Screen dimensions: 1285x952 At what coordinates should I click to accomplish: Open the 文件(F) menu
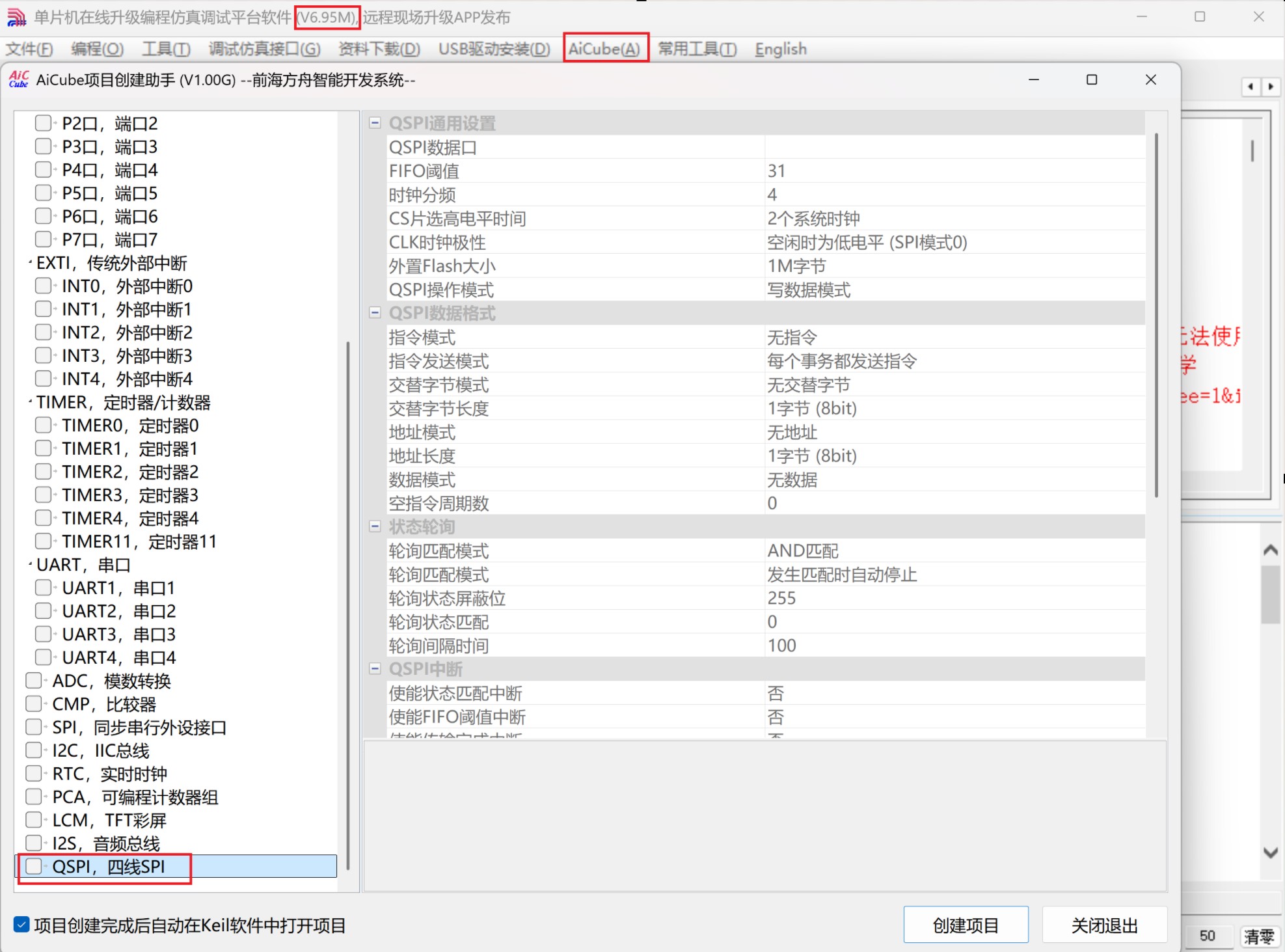tap(29, 49)
